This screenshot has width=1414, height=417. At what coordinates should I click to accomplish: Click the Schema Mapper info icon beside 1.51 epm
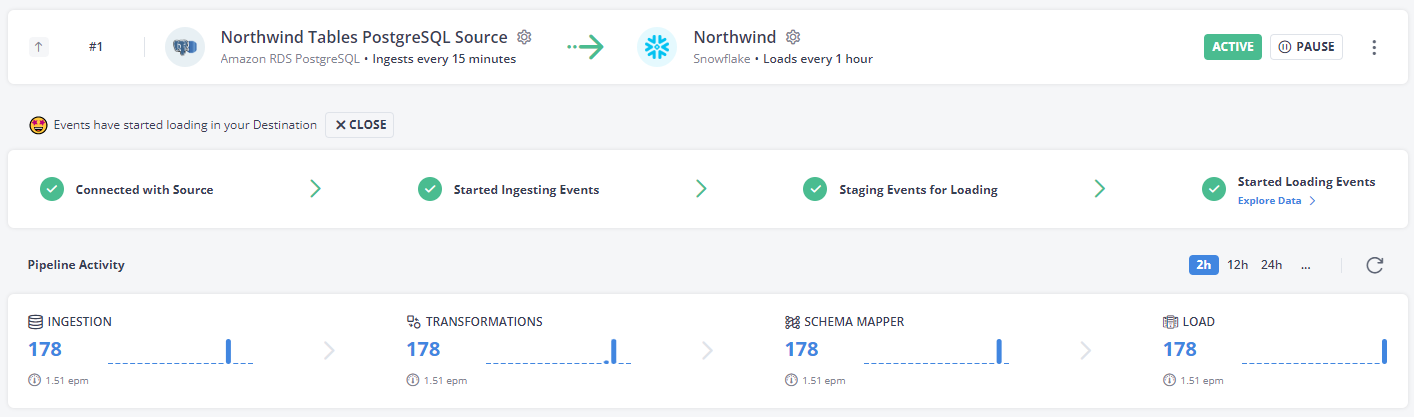tap(791, 380)
